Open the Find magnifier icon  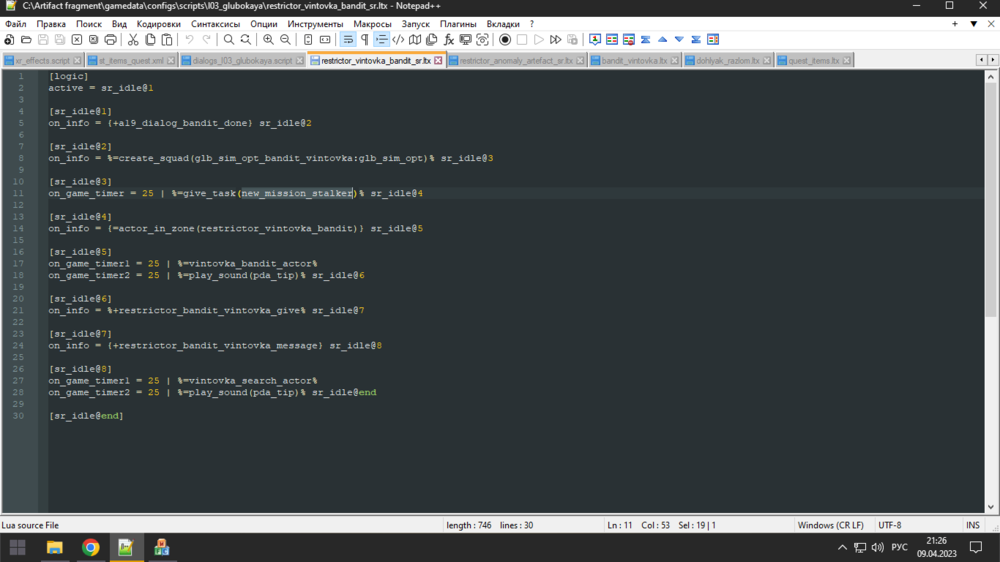click(228, 40)
